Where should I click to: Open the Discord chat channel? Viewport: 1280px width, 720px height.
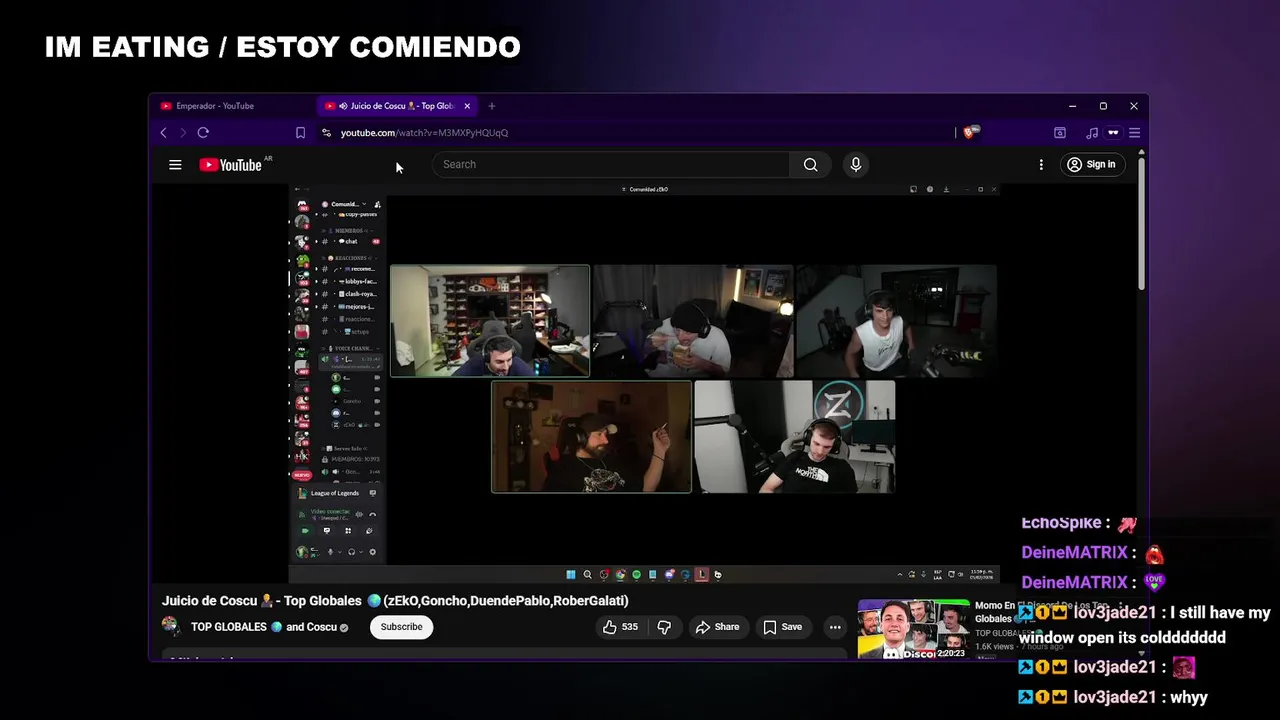tap(349, 241)
